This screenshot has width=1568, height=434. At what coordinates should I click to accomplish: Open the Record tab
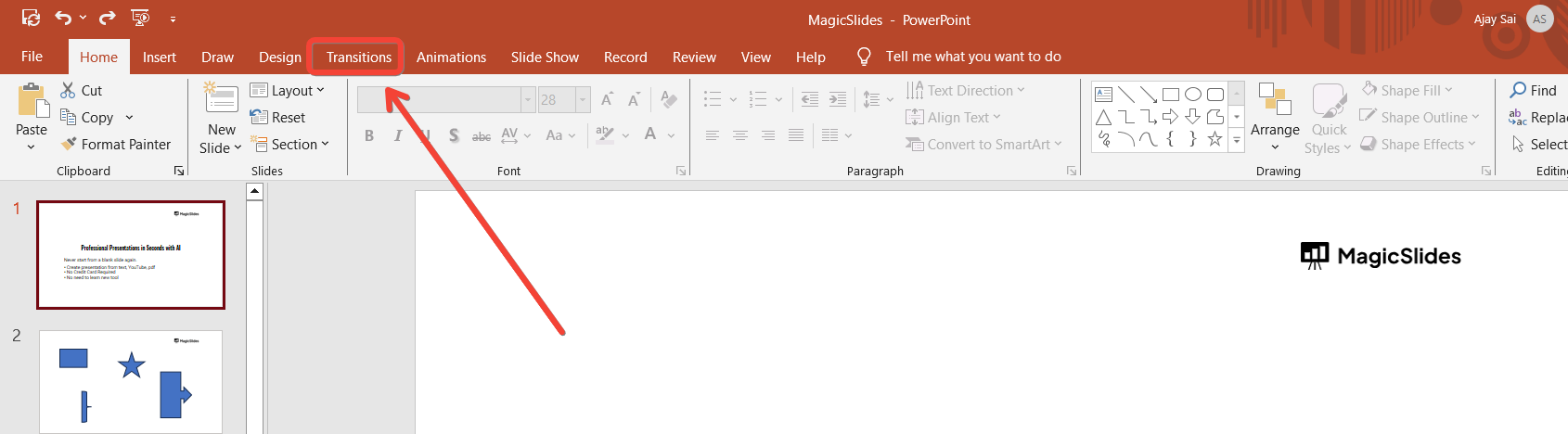pos(625,57)
